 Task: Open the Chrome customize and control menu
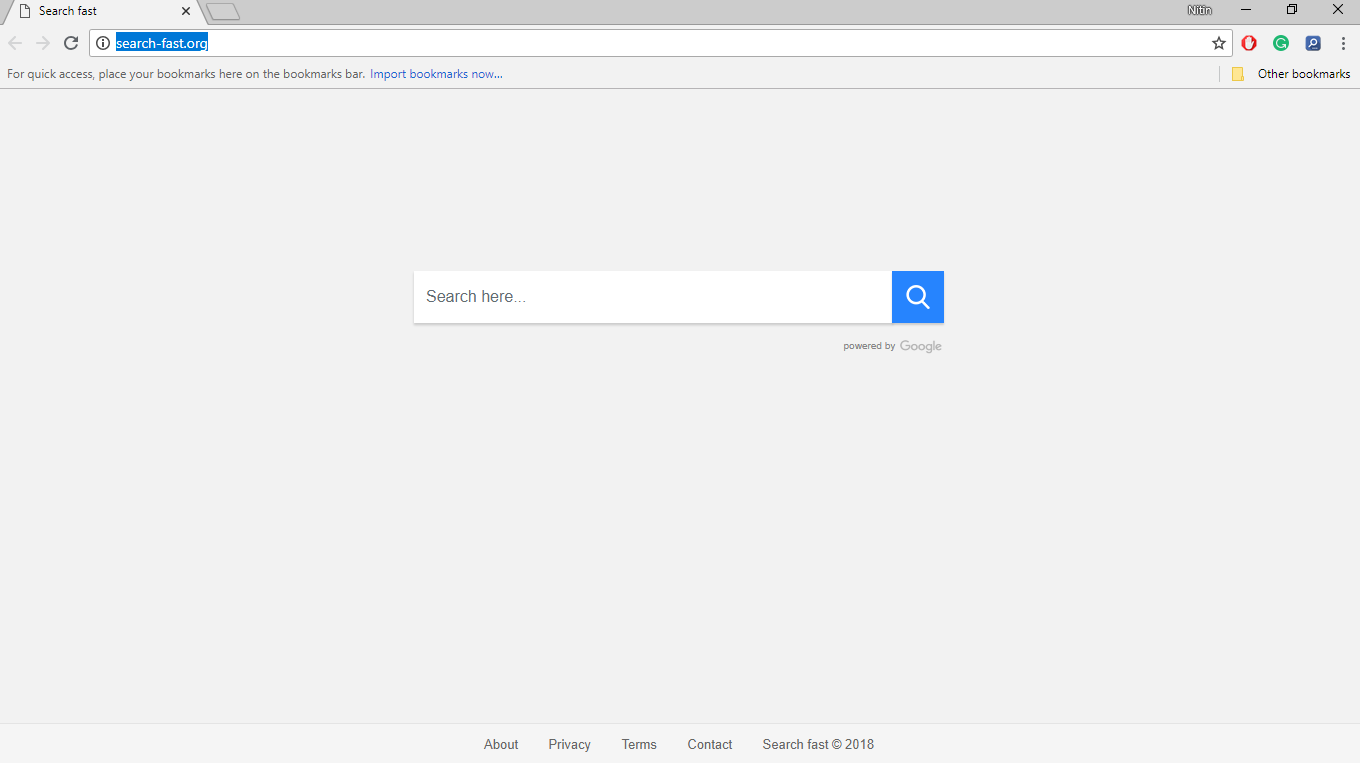click(x=1344, y=43)
